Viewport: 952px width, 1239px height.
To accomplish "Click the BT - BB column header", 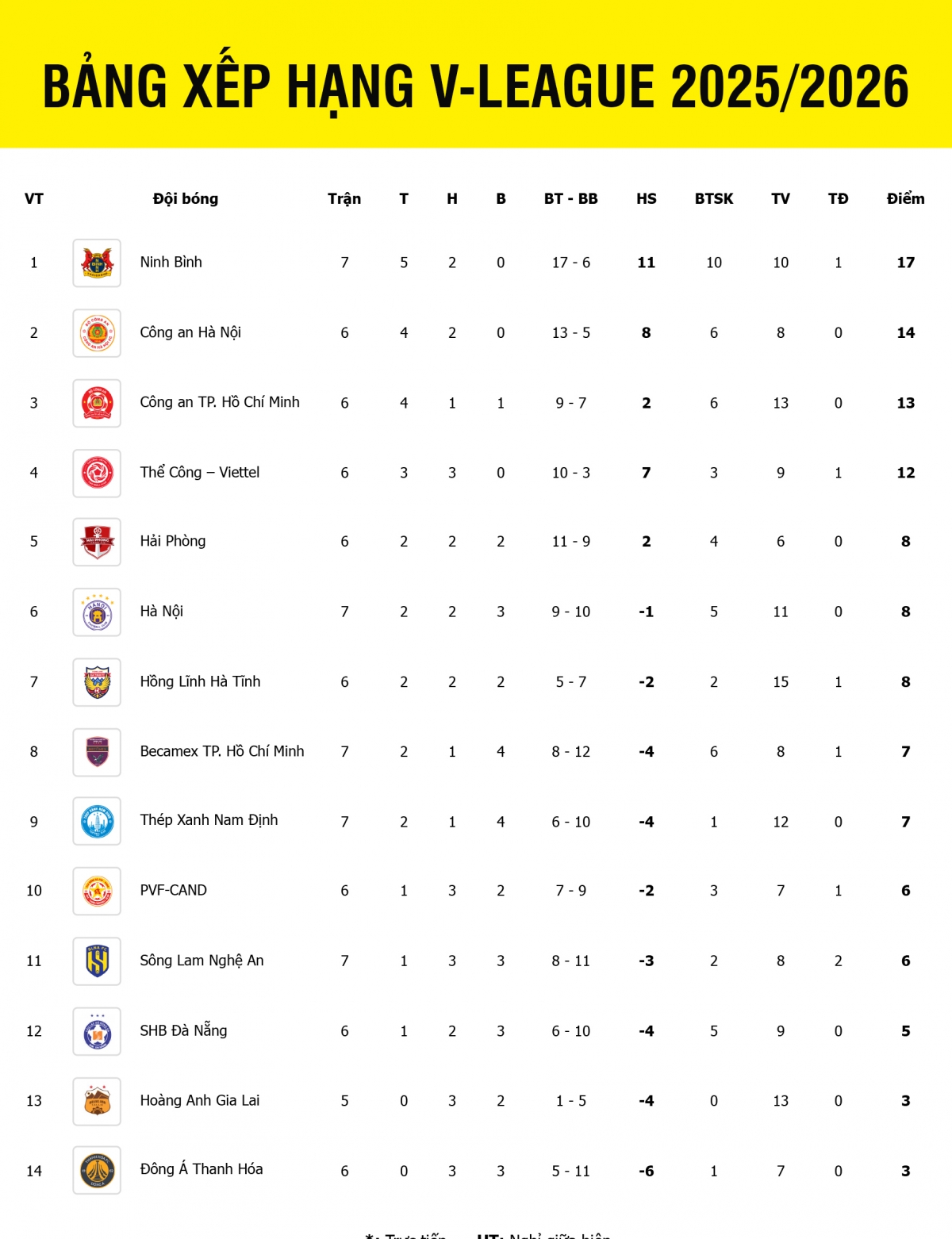I will tap(570, 199).
